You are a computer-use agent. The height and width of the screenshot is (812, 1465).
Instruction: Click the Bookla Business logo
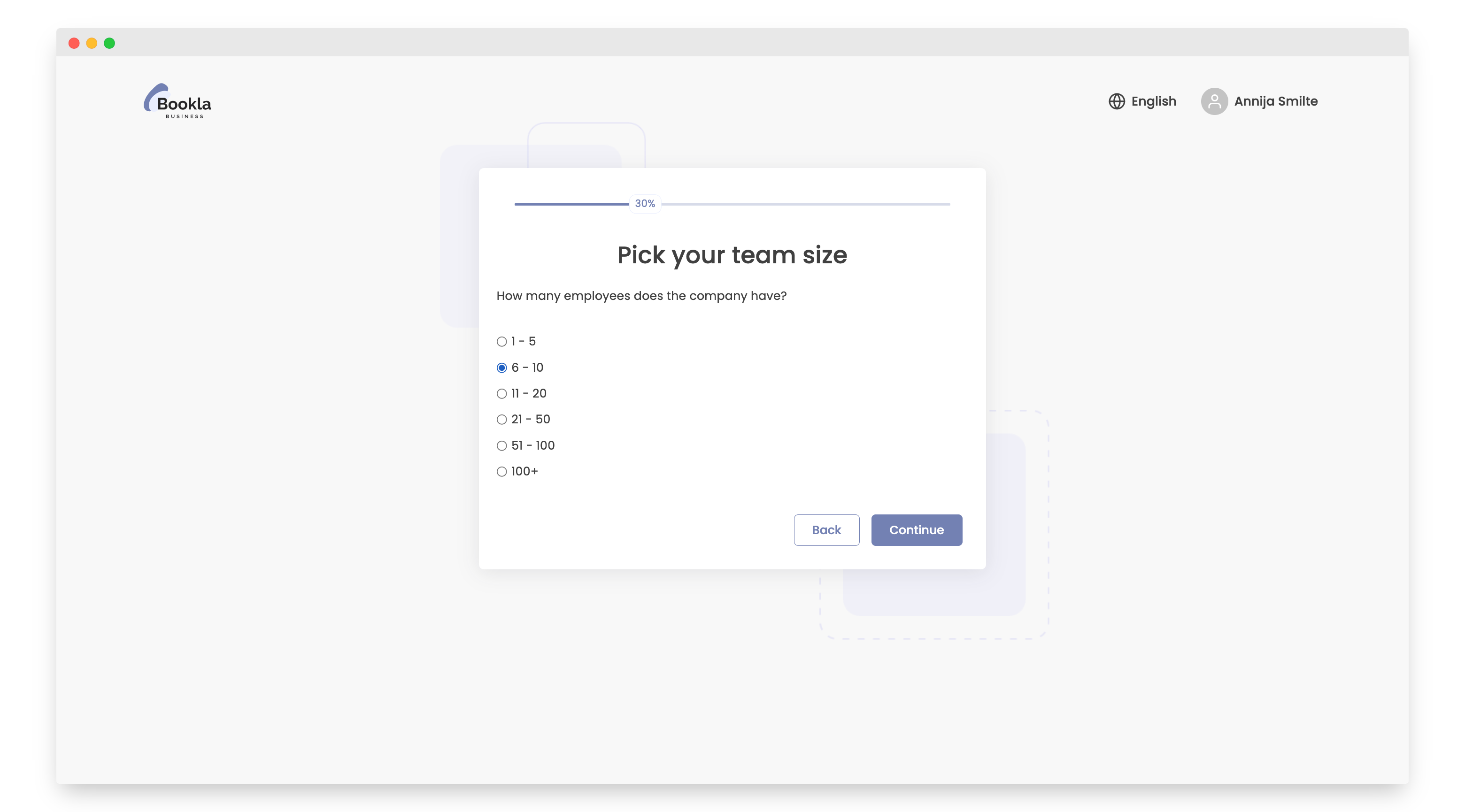coord(177,100)
